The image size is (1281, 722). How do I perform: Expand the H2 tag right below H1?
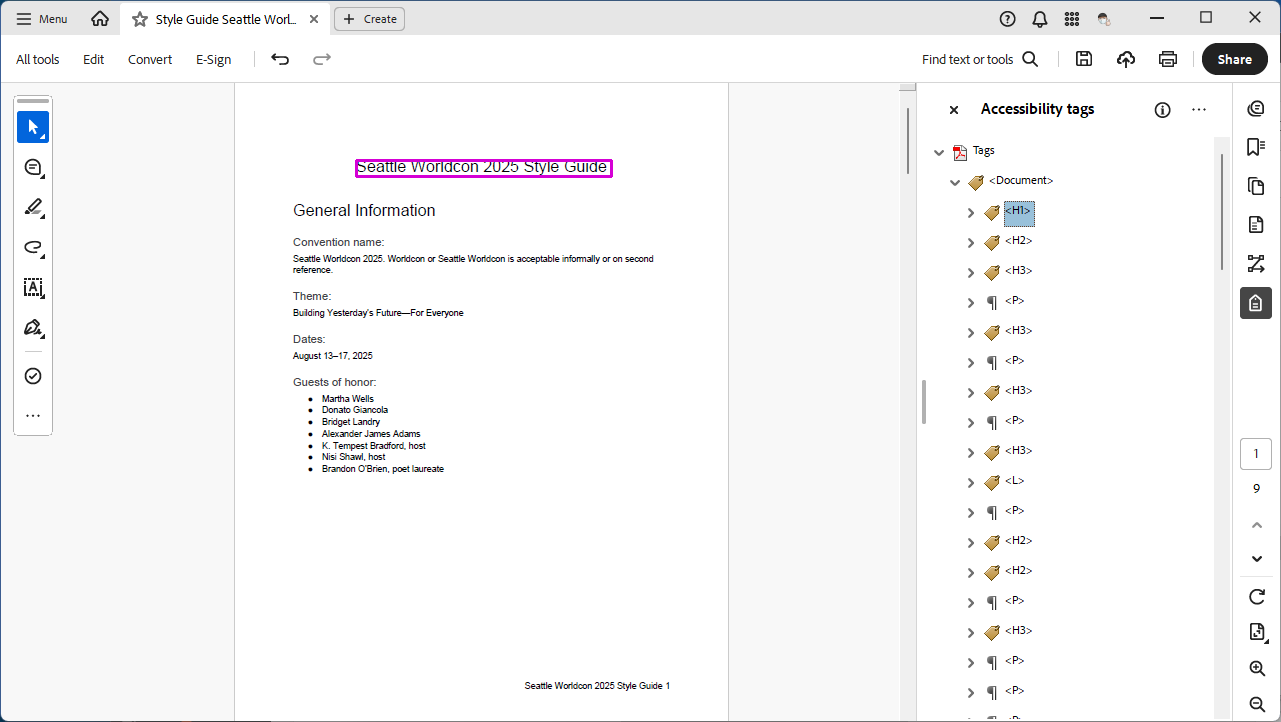[970, 243]
